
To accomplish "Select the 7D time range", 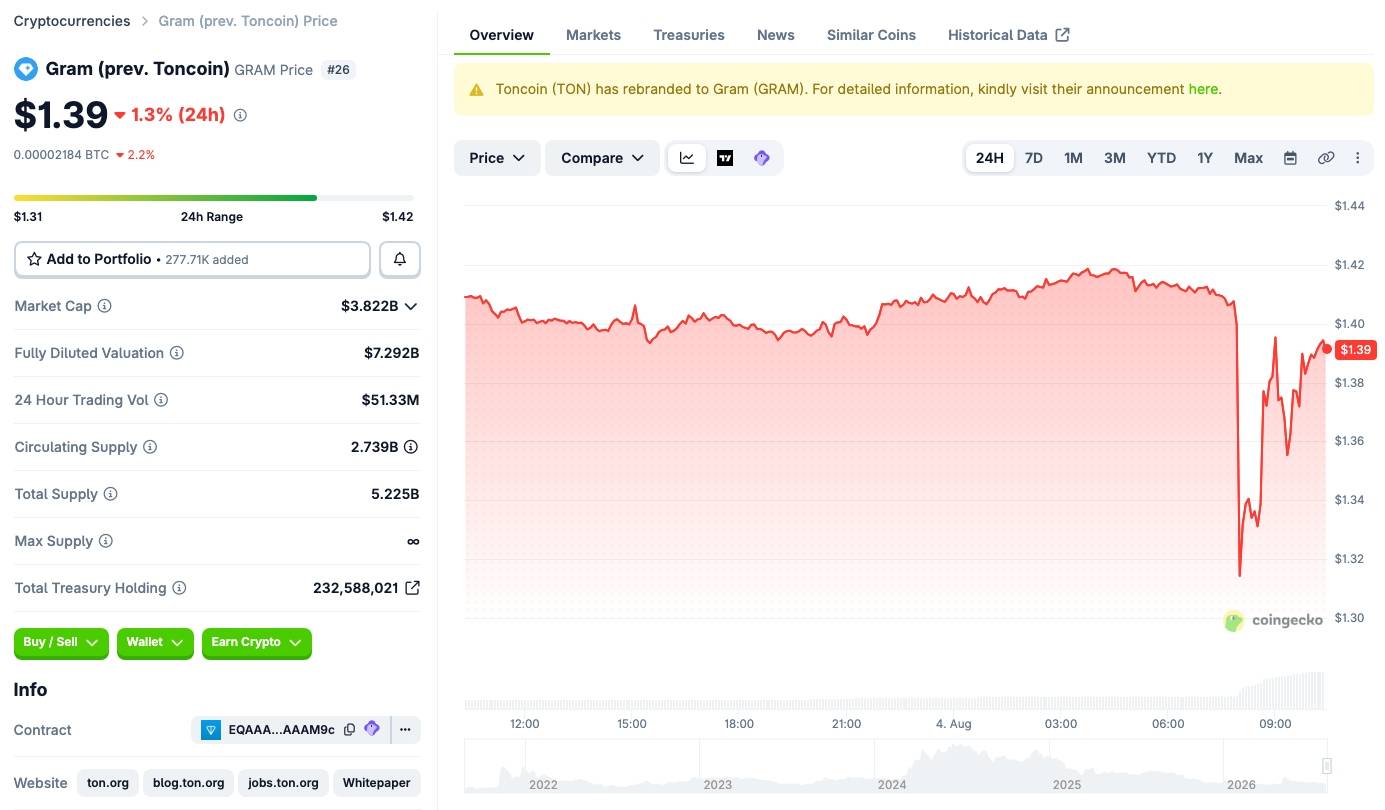I will [1034, 158].
